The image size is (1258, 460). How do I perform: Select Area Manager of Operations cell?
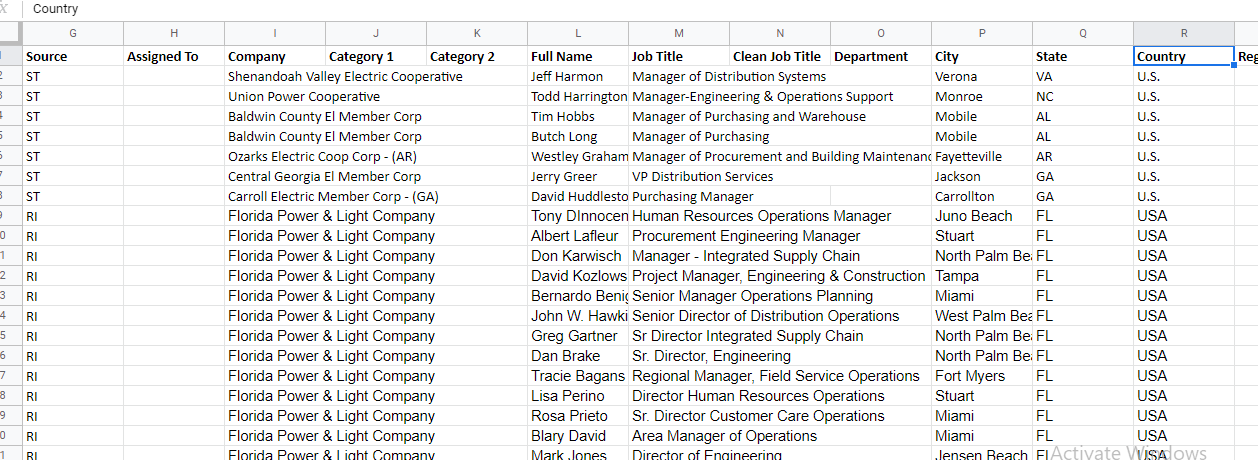coord(724,436)
